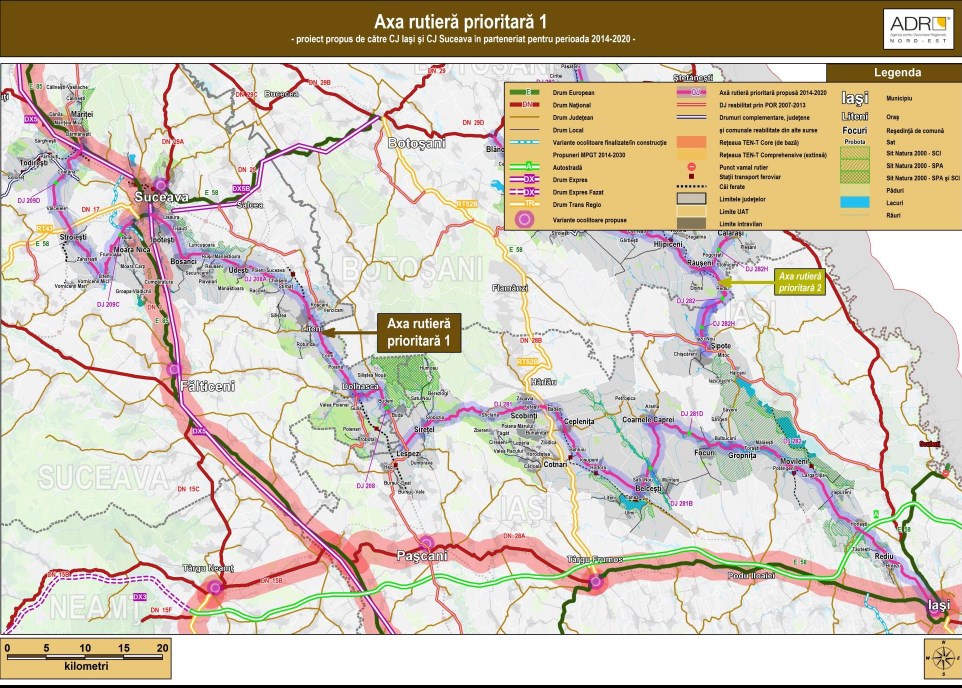
Task: Select the Drum Trans Regio legend symbol
Action: tap(526, 204)
